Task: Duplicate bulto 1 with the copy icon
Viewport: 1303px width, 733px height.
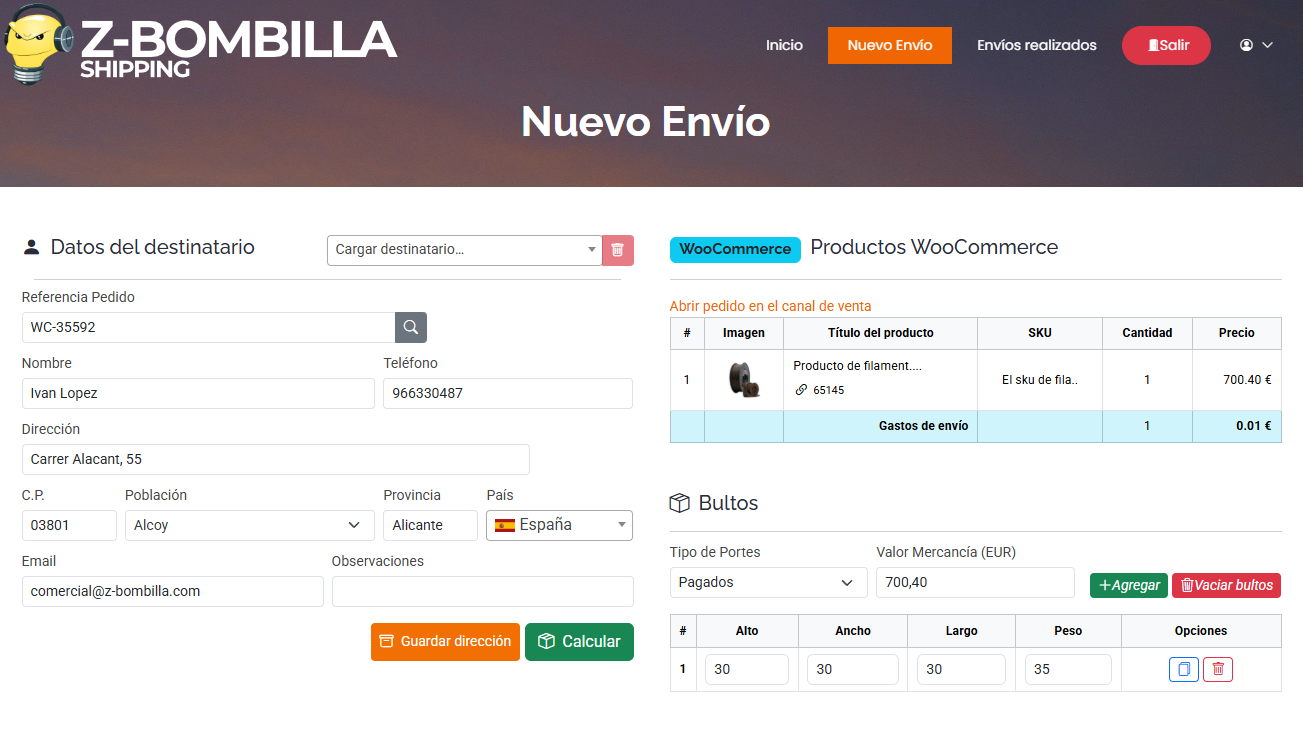Action: pyautogui.click(x=1183, y=669)
